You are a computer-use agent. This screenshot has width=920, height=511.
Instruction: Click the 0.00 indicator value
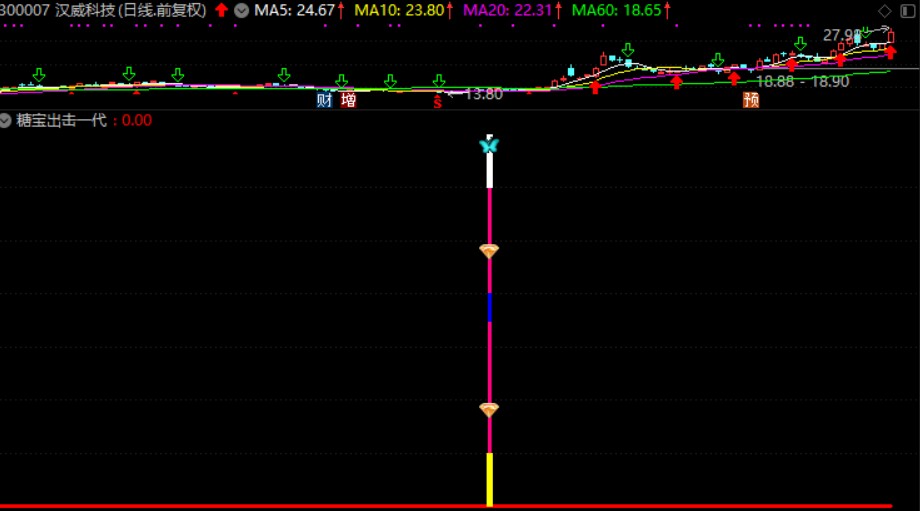[137, 121]
